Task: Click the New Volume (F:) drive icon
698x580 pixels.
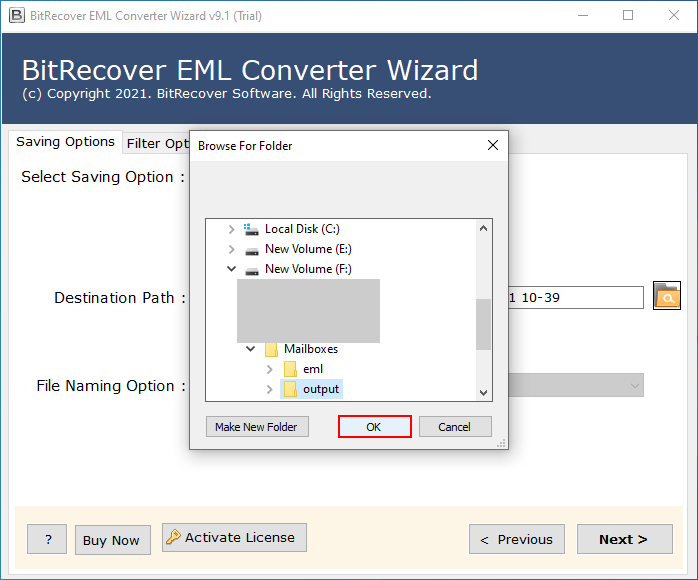Action: click(252, 270)
